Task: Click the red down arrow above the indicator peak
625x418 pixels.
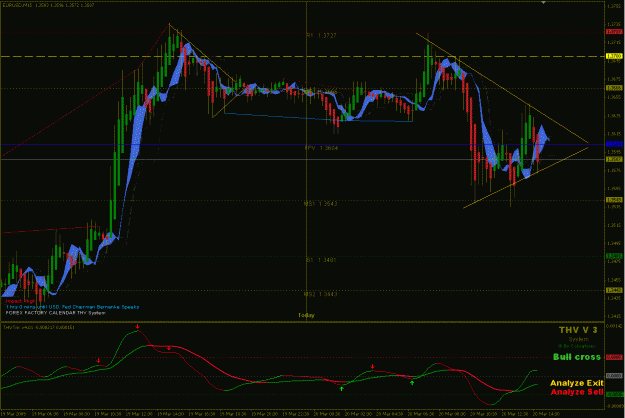Action: pos(138,327)
